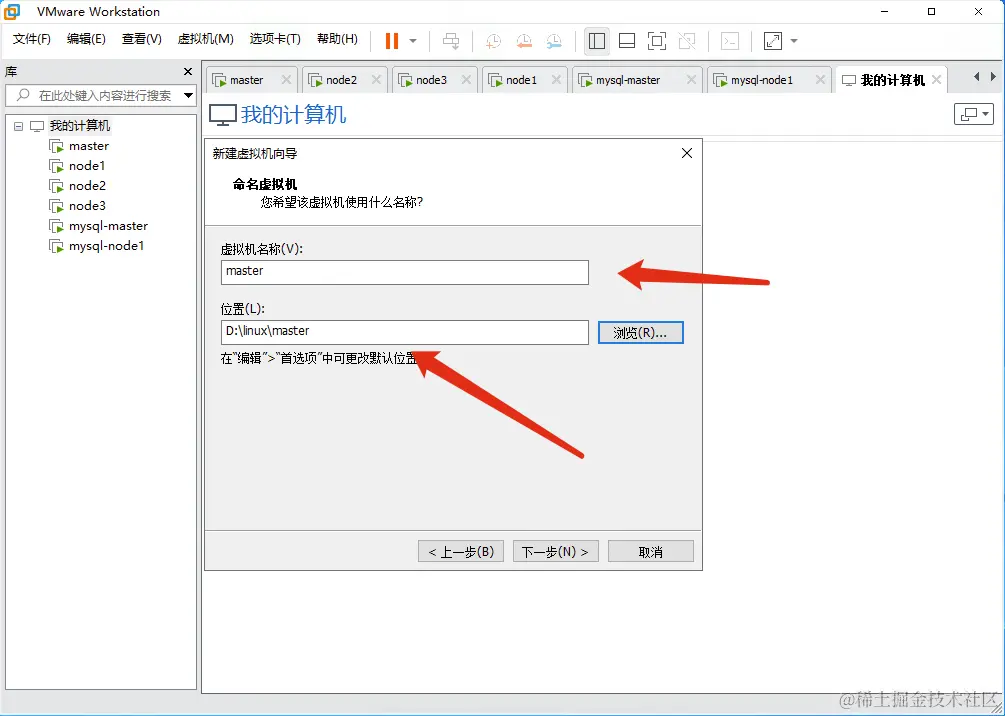
Task: Open the view mode dropdown at top right
Action: tap(974, 114)
